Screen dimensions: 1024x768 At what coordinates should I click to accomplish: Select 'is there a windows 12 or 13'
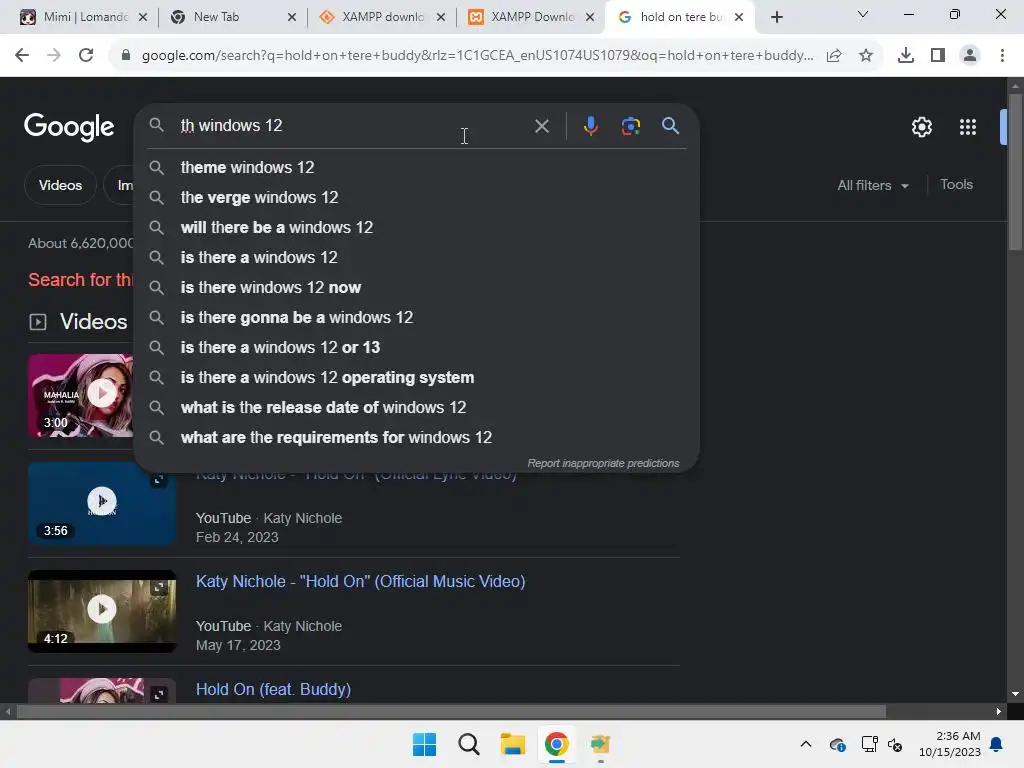point(416,347)
